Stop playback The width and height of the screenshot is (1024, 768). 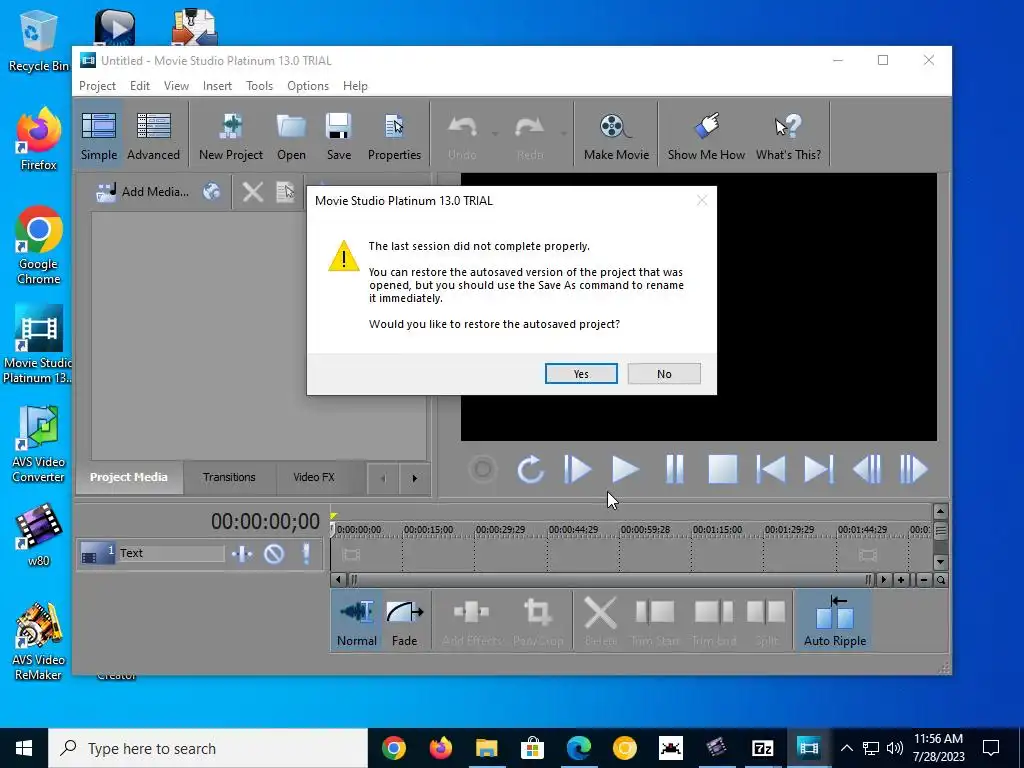tap(722, 469)
